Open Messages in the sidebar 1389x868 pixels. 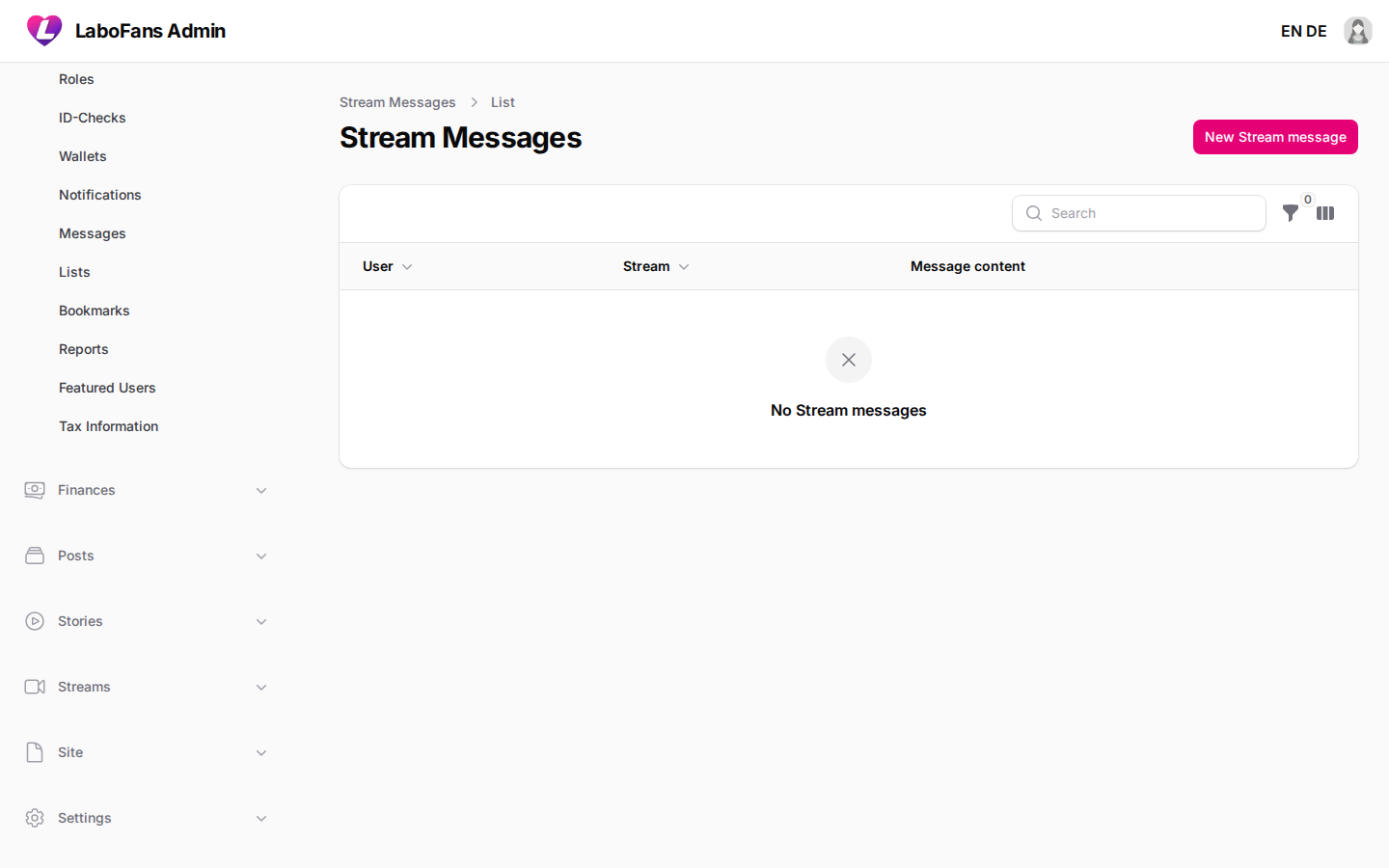point(93,233)
